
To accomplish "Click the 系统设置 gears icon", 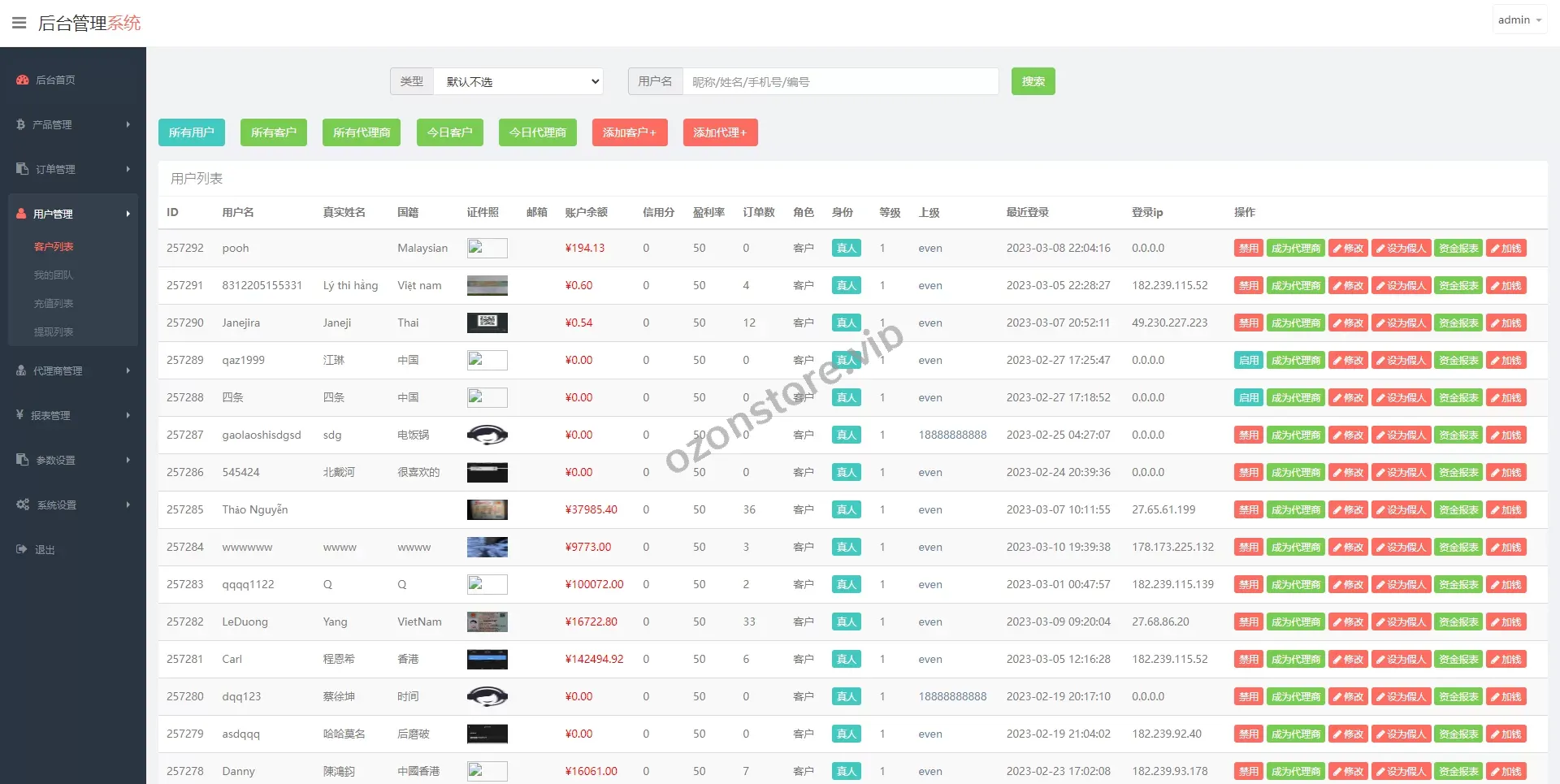I will point(23,505).
